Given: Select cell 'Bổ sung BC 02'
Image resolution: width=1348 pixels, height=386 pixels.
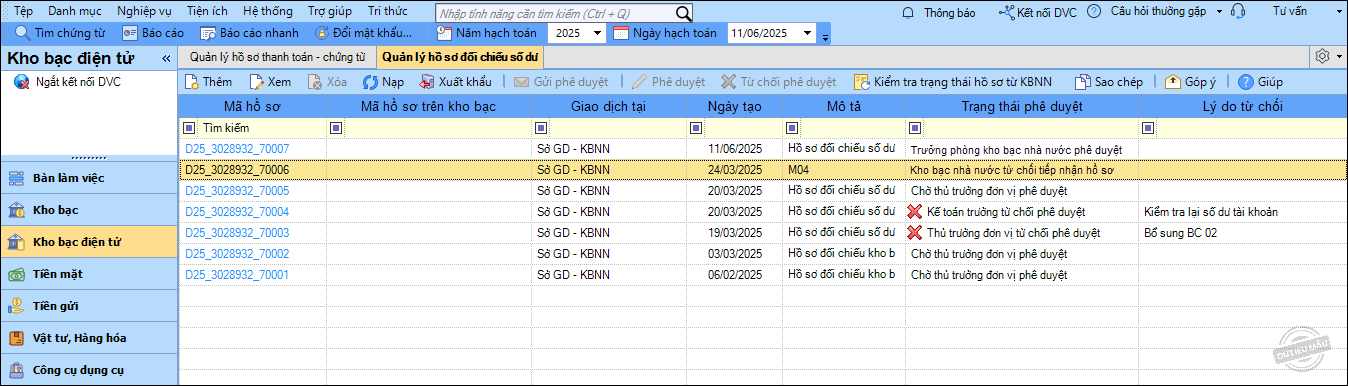Looking at the screenshot, I should coord(1242,233).
